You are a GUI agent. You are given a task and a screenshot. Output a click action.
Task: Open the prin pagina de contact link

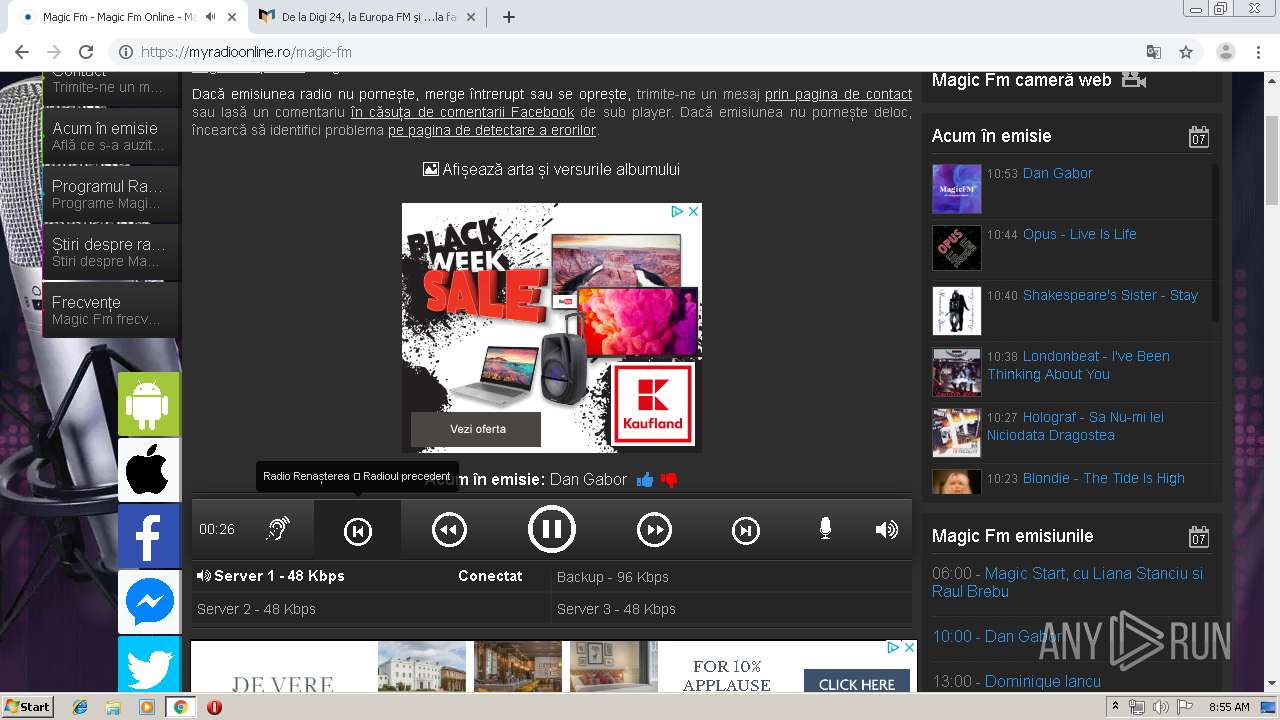tap(838, 94)
